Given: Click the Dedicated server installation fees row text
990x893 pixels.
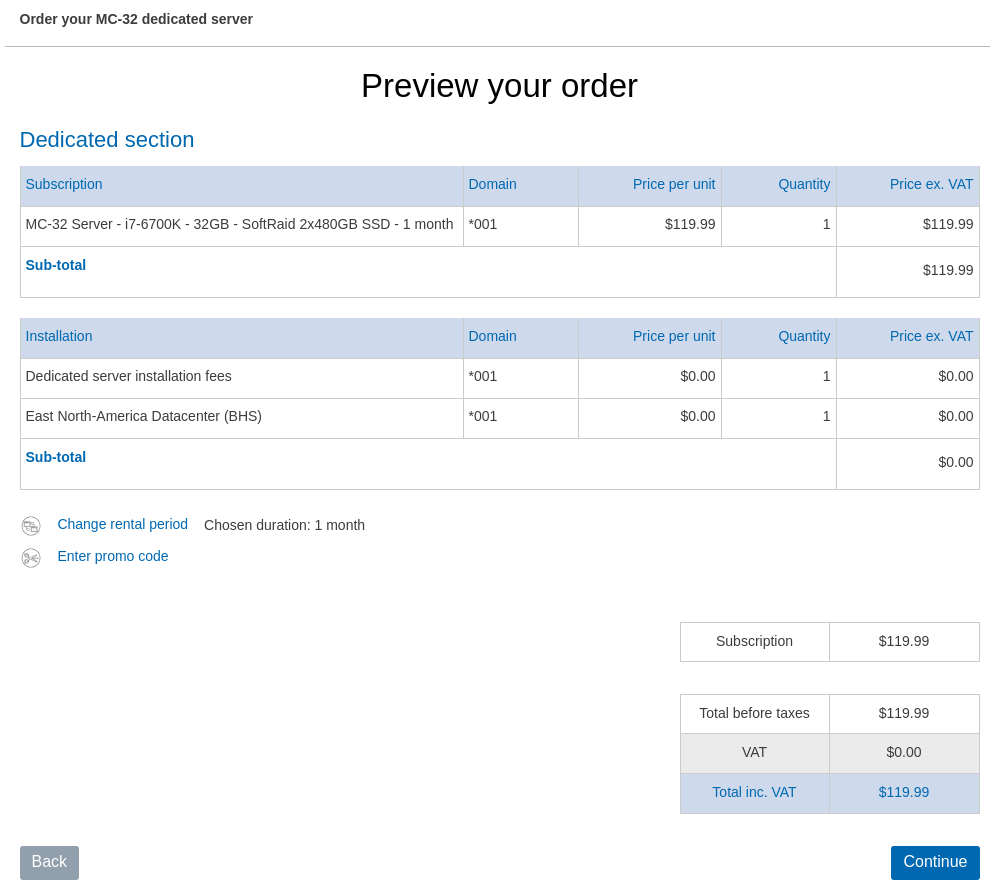Looking at the screenshot, I should click(129, 376).
